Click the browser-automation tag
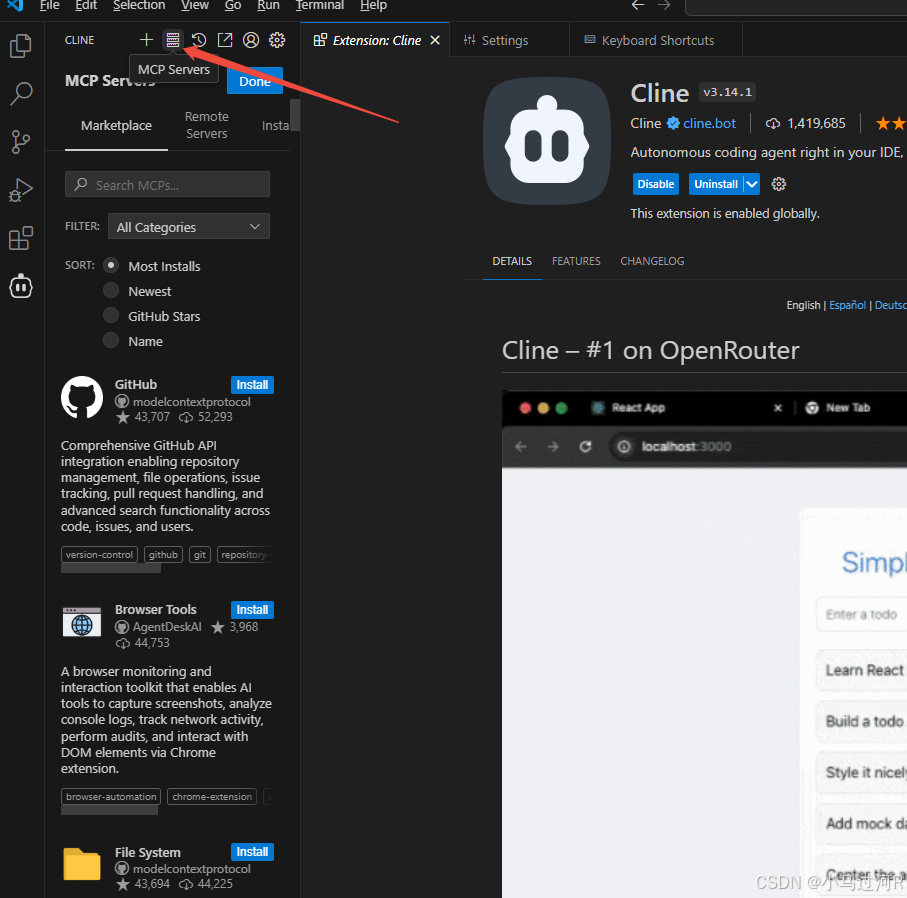The image size is (907, 898). tap(111, 796)
